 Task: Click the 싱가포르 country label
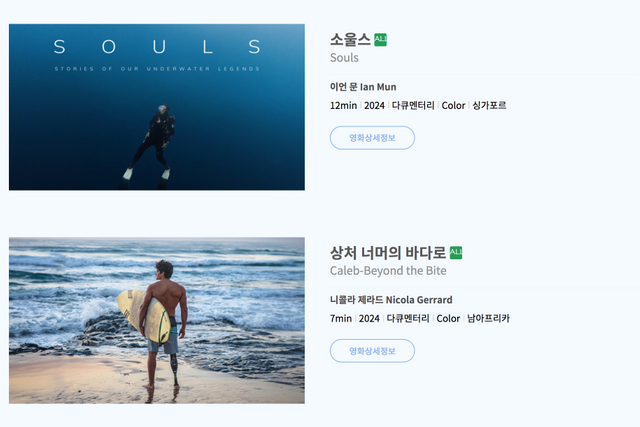point(489,105)
